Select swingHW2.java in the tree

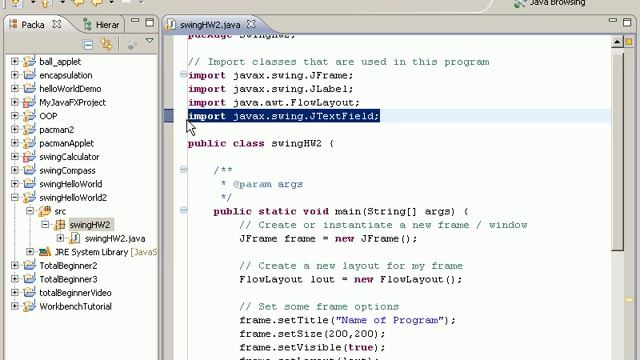(115, 238)
